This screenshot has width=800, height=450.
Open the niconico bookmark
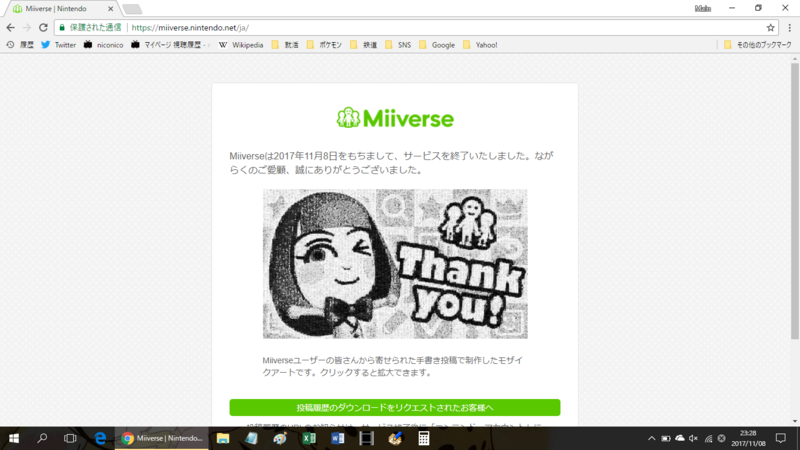[x=104, y=45]
